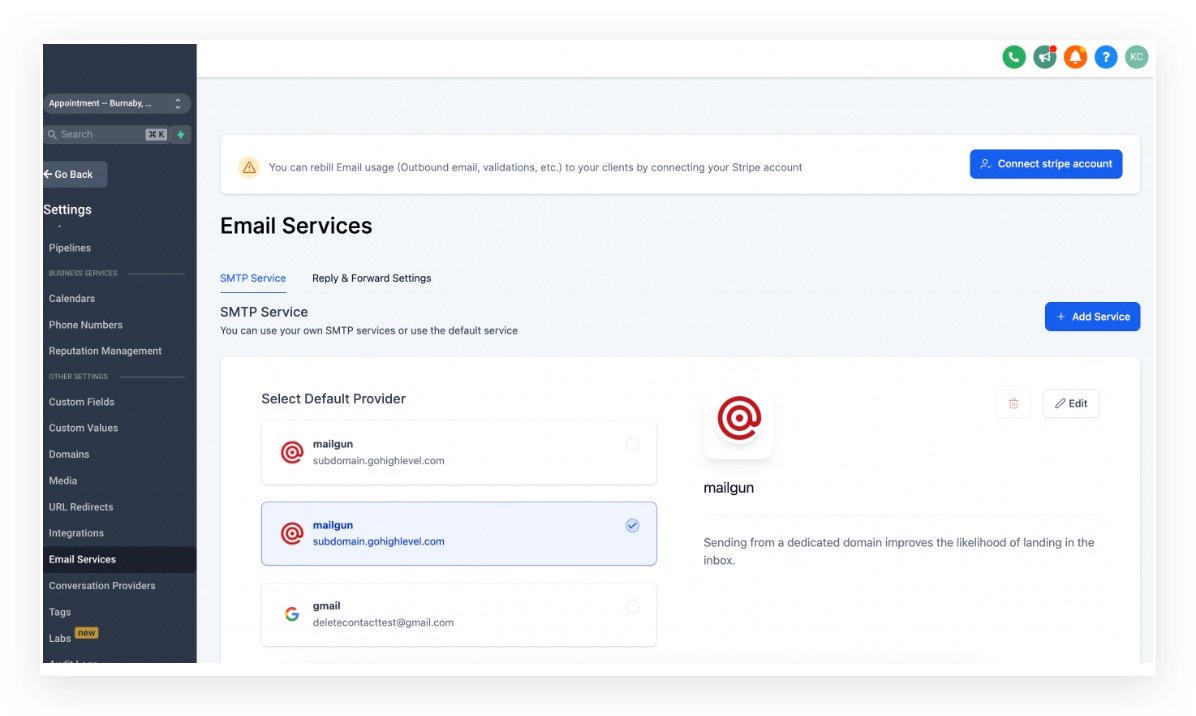Open the orange notifications bell

1075,57
